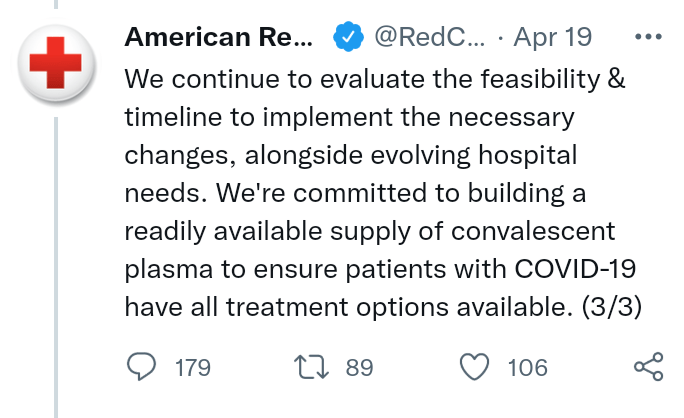Click the phrase "convalescent plasma" in the tweet
This screenshot has width=684, height=418.
pos(536,231)
